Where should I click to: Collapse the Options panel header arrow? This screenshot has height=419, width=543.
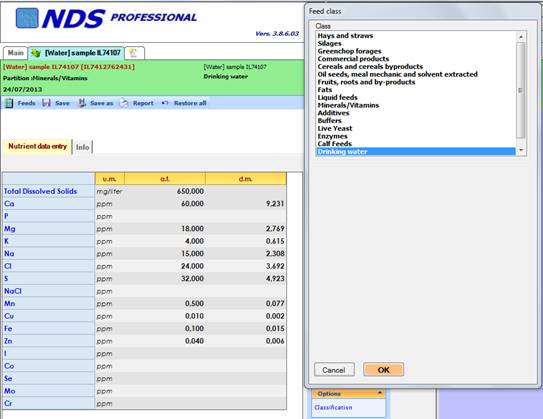[380, 393]
